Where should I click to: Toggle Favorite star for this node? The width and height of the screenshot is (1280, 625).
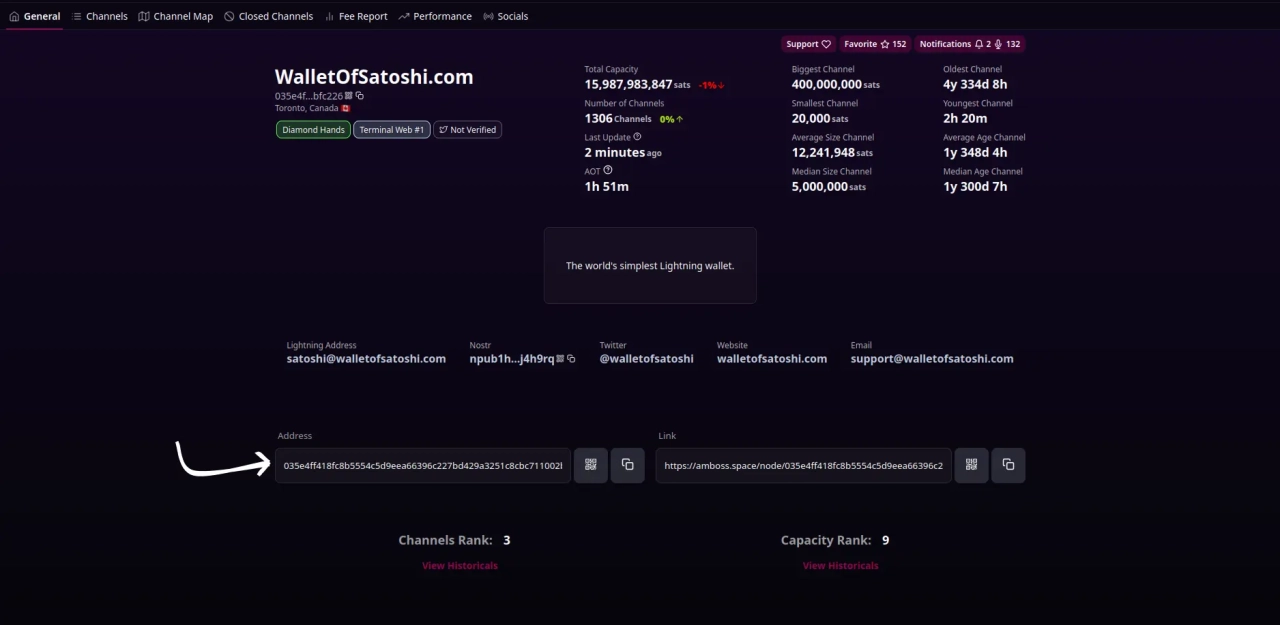pos(875,44)
